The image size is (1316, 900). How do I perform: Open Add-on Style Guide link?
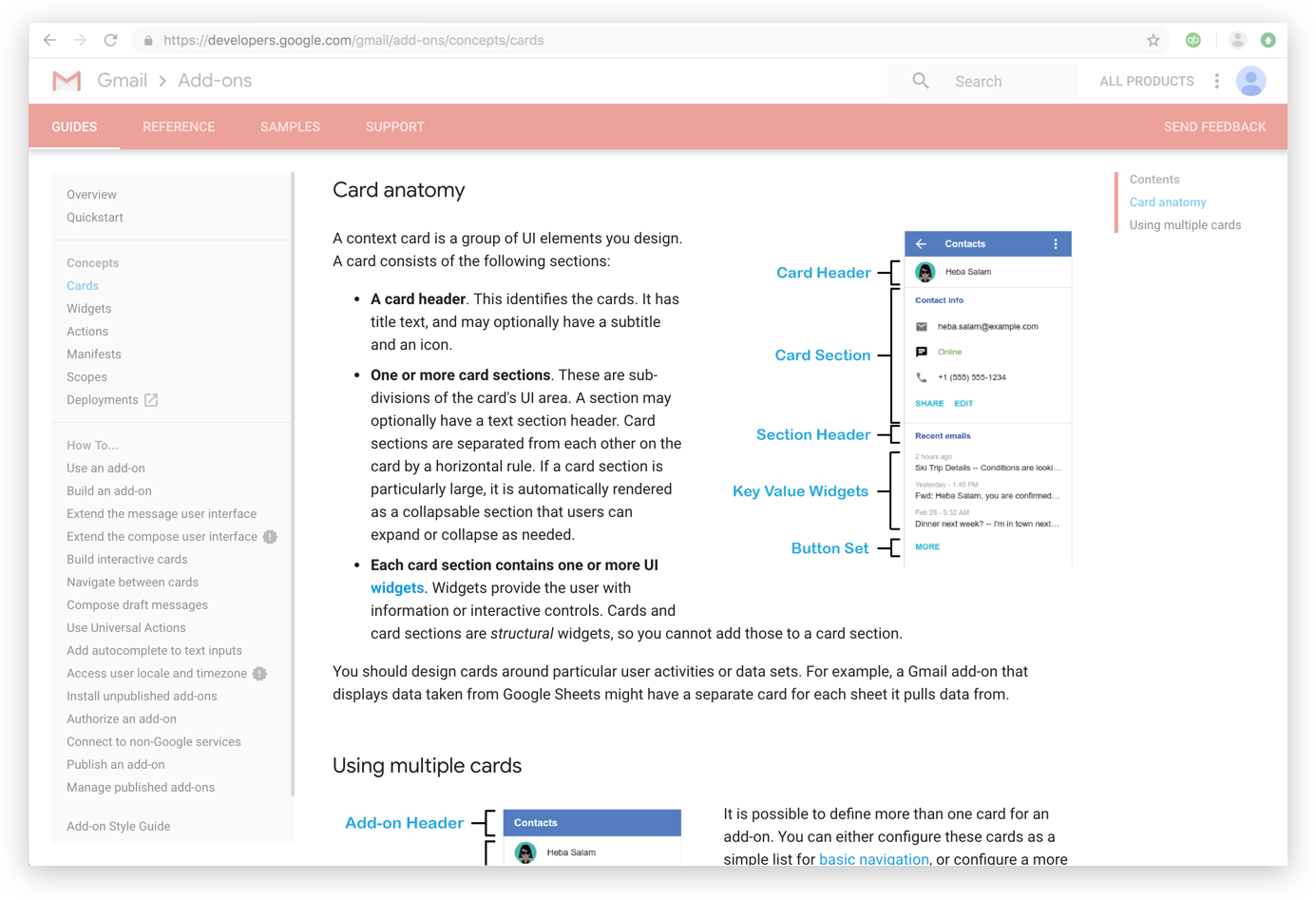(x=119, y=827)
